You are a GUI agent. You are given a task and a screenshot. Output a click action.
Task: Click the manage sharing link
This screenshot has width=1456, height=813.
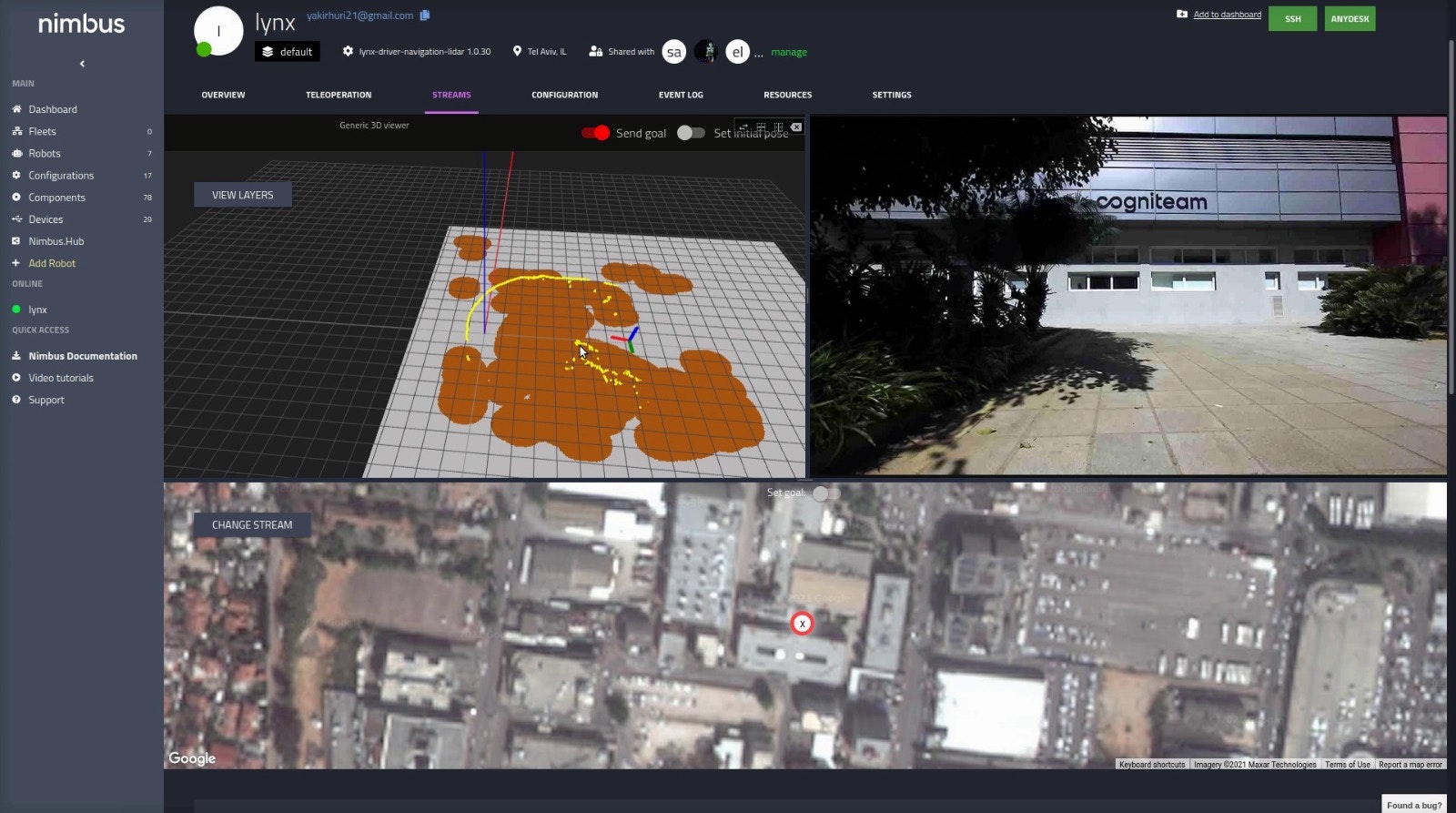789,52
